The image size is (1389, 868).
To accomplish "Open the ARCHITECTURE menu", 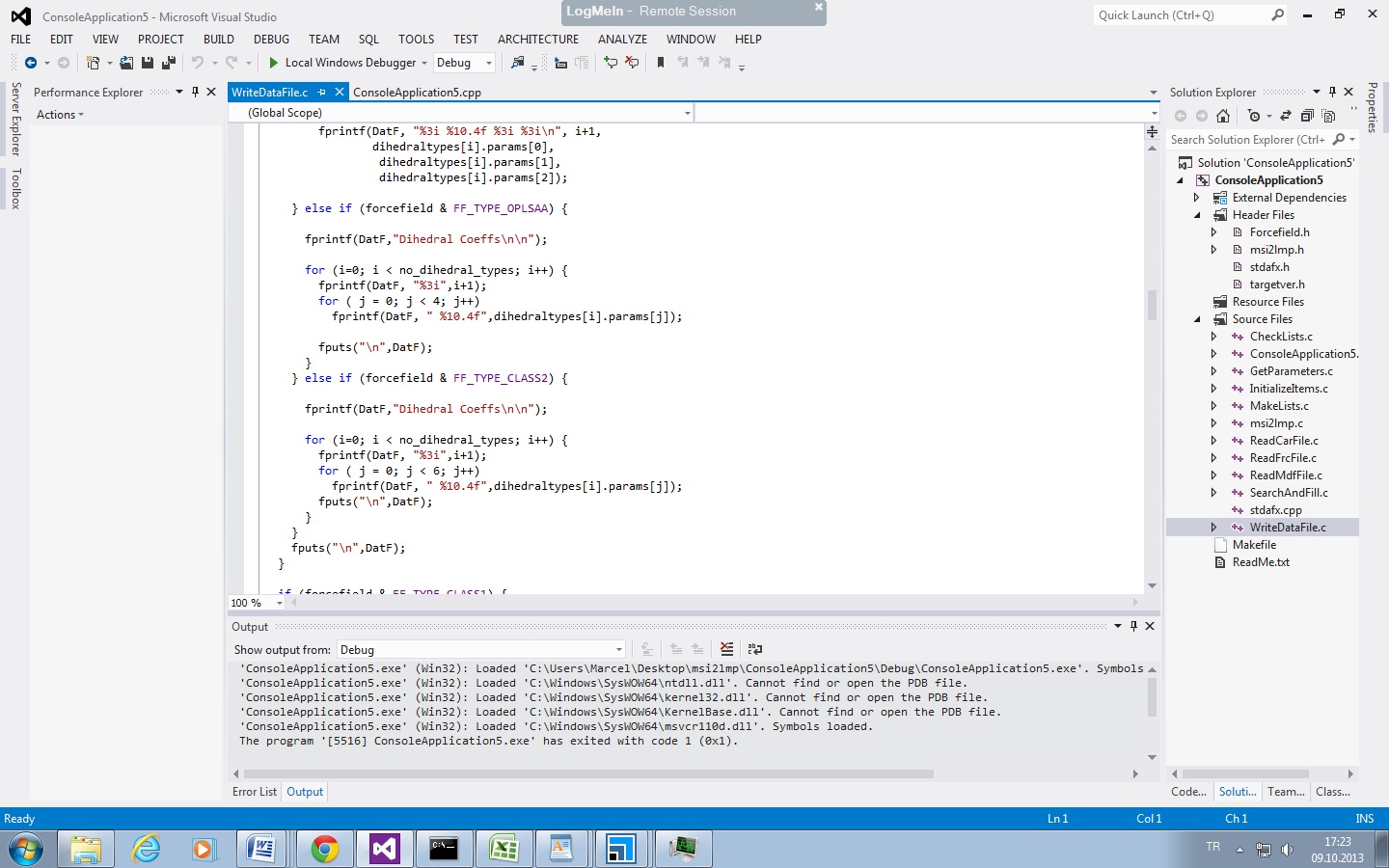I will pos(538,40).
